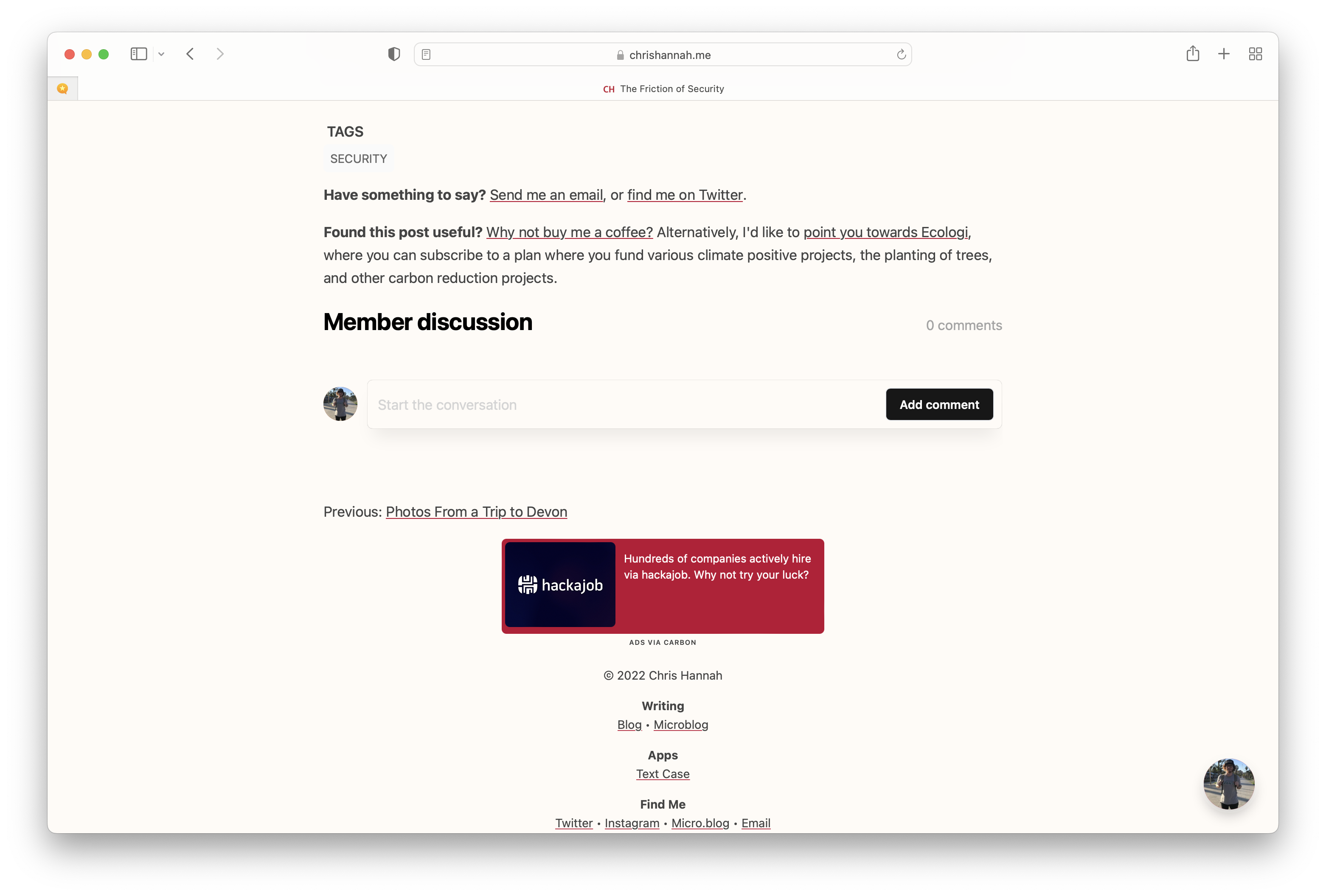1326x896 pixels.
Task: Open the privacy report shield icon
Action: coord(394,54)
